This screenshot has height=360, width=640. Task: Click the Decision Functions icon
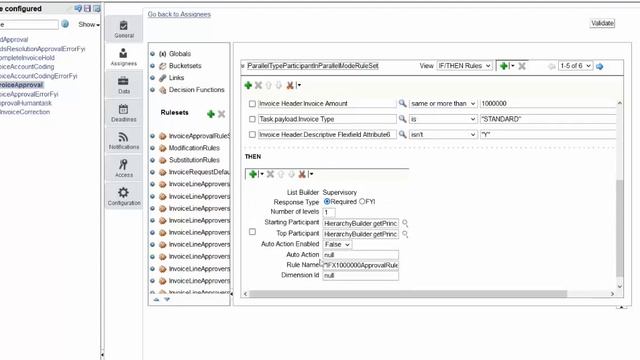point(162,90)
